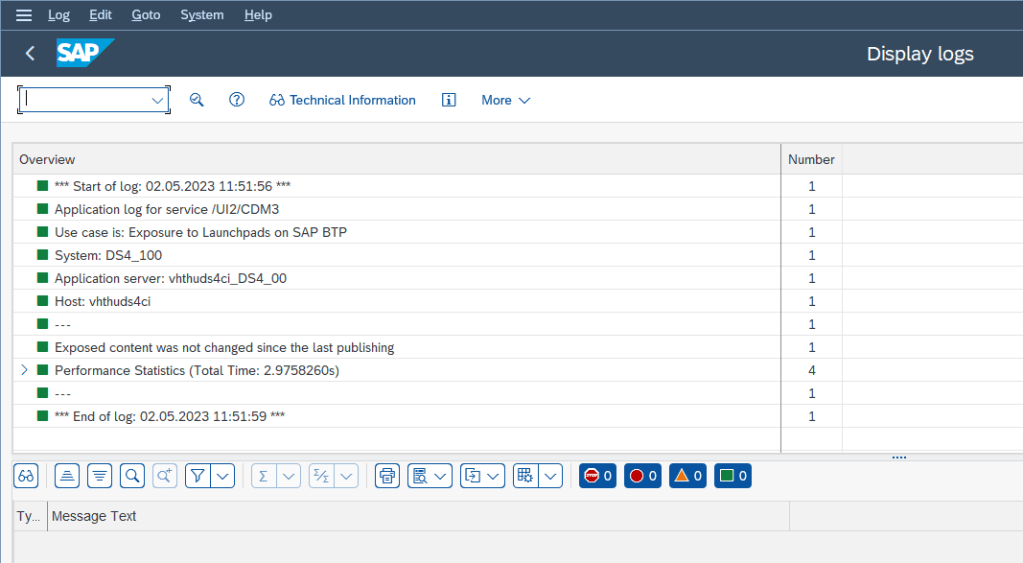Click the Details glasses icon in the lower toolbar
1023x563 pixels.
click(x=26, y=476)
